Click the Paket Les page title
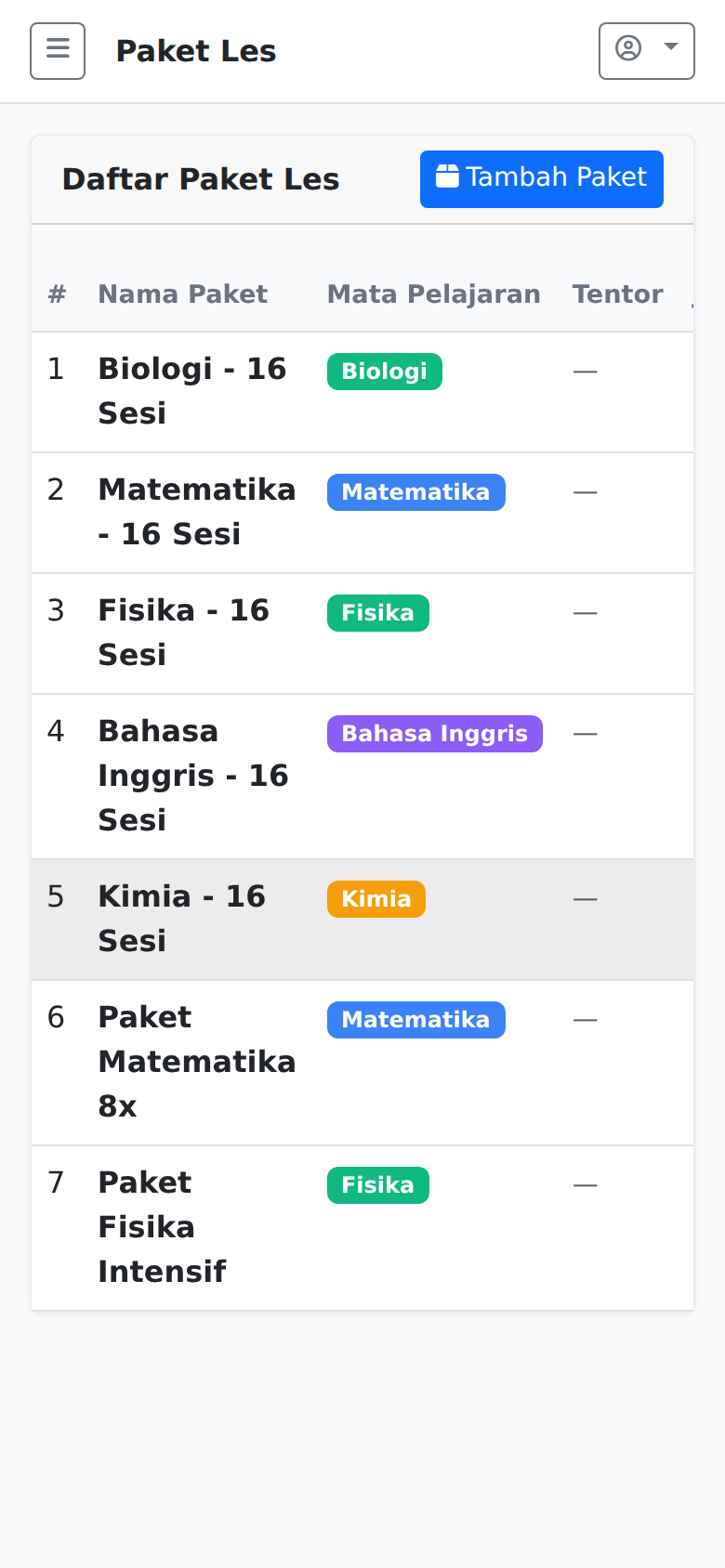The width and height of the screenshot is (725, 1568). pyautogui.click(x=195, y=51)
